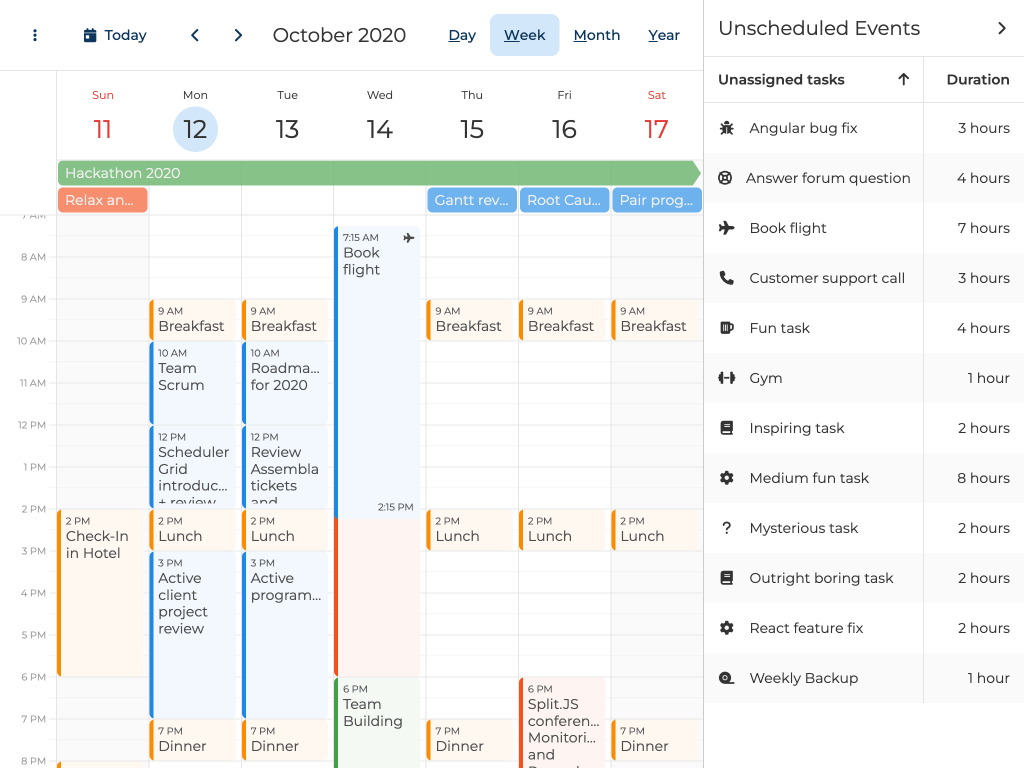Click the phone icon for Customer support call
Image resolution: width=1024 pixels, height=768 pixels.
[x=727, y=278]
